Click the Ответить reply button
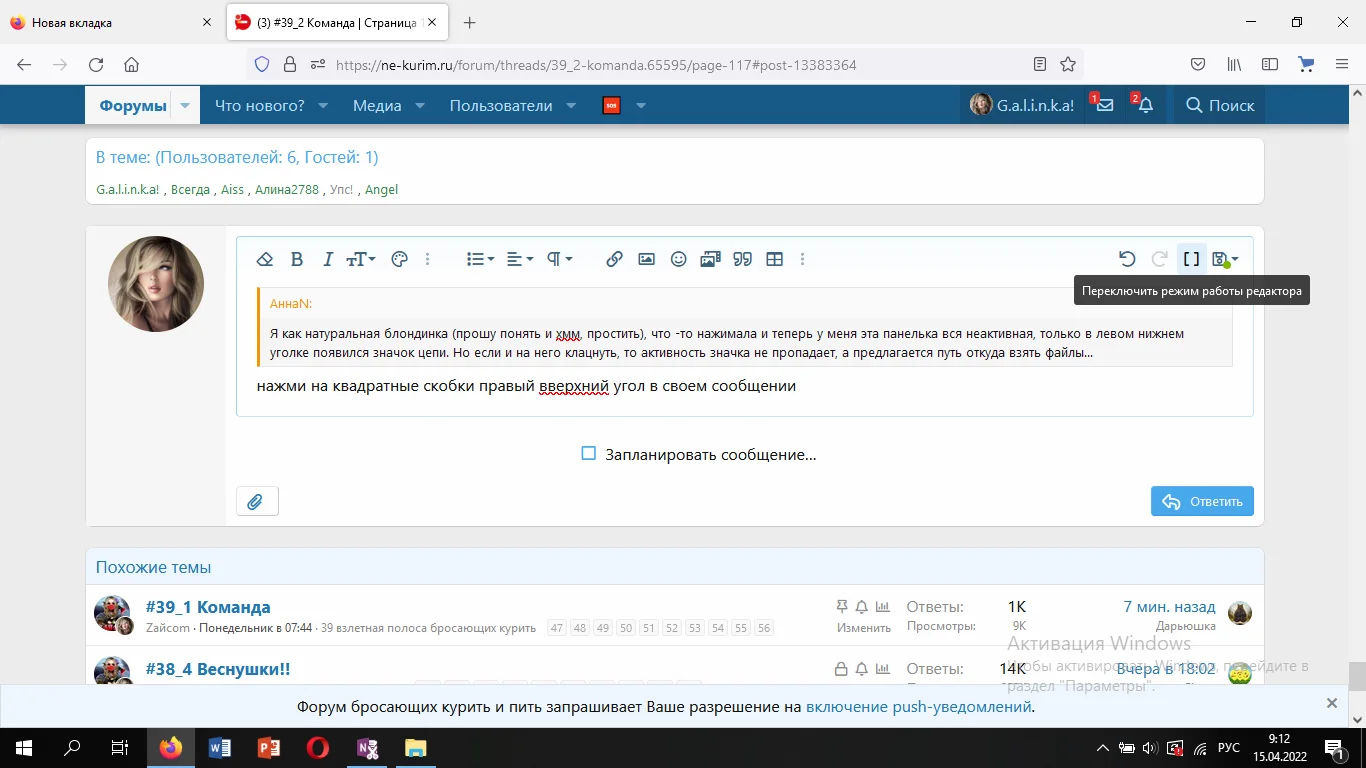This screenshot has width=1366, height=768. click(1202, 501)
